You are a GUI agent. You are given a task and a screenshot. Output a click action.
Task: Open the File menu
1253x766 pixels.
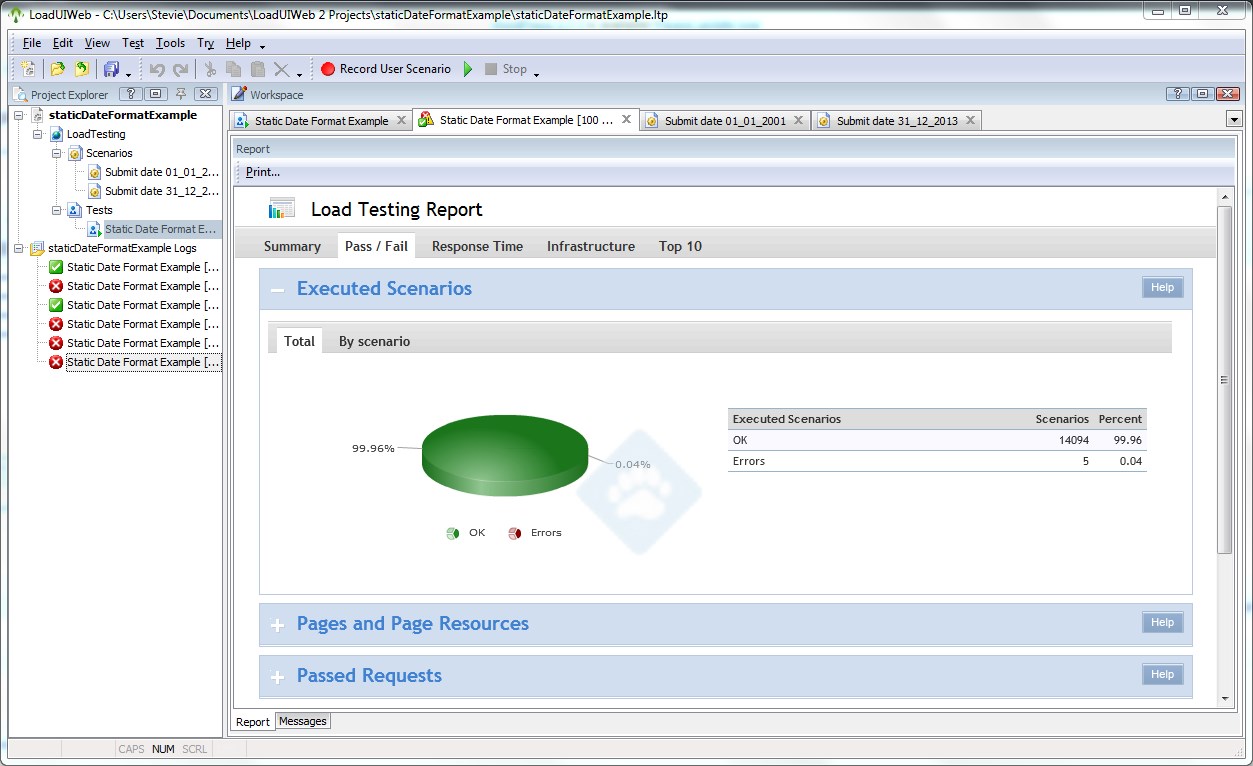pos(32,43)
